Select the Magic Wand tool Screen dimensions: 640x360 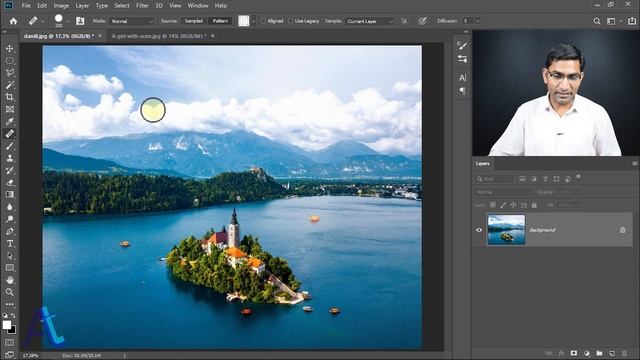point(9,85)
